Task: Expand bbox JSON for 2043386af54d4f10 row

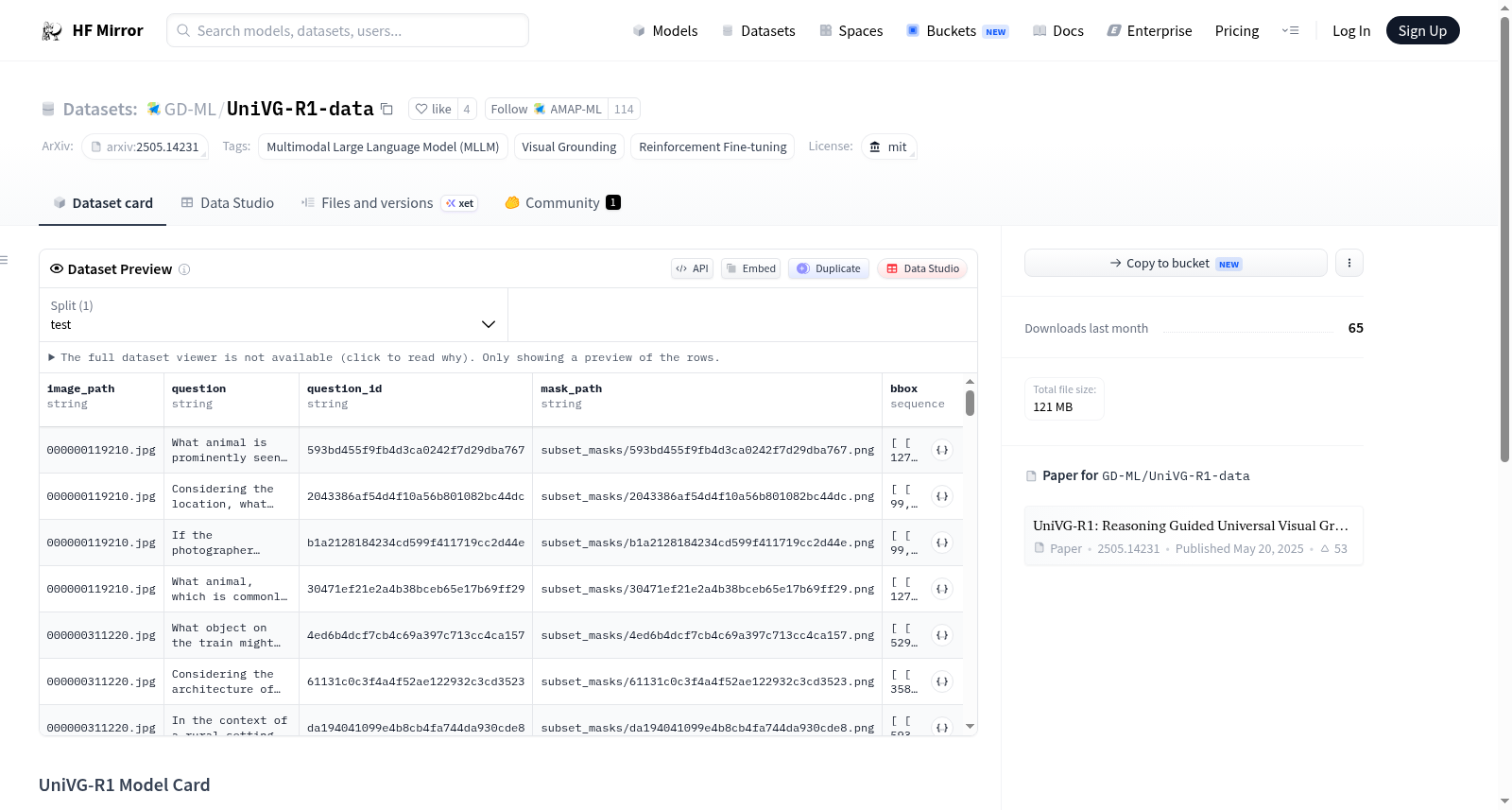Action: 942,496
